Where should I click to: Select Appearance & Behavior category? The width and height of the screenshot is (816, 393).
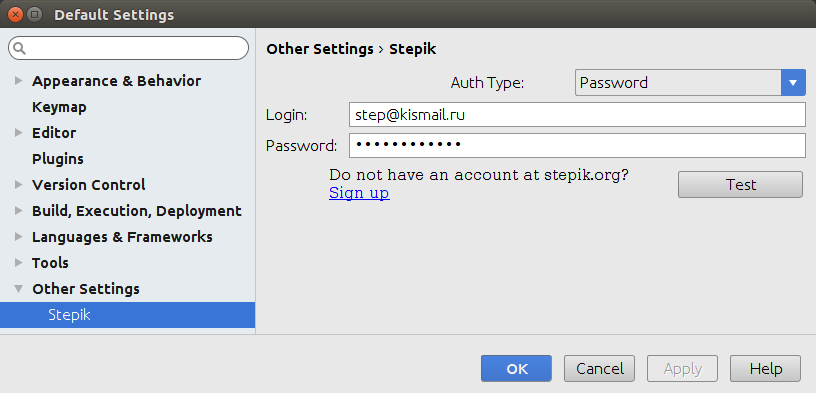pos(117,81)
